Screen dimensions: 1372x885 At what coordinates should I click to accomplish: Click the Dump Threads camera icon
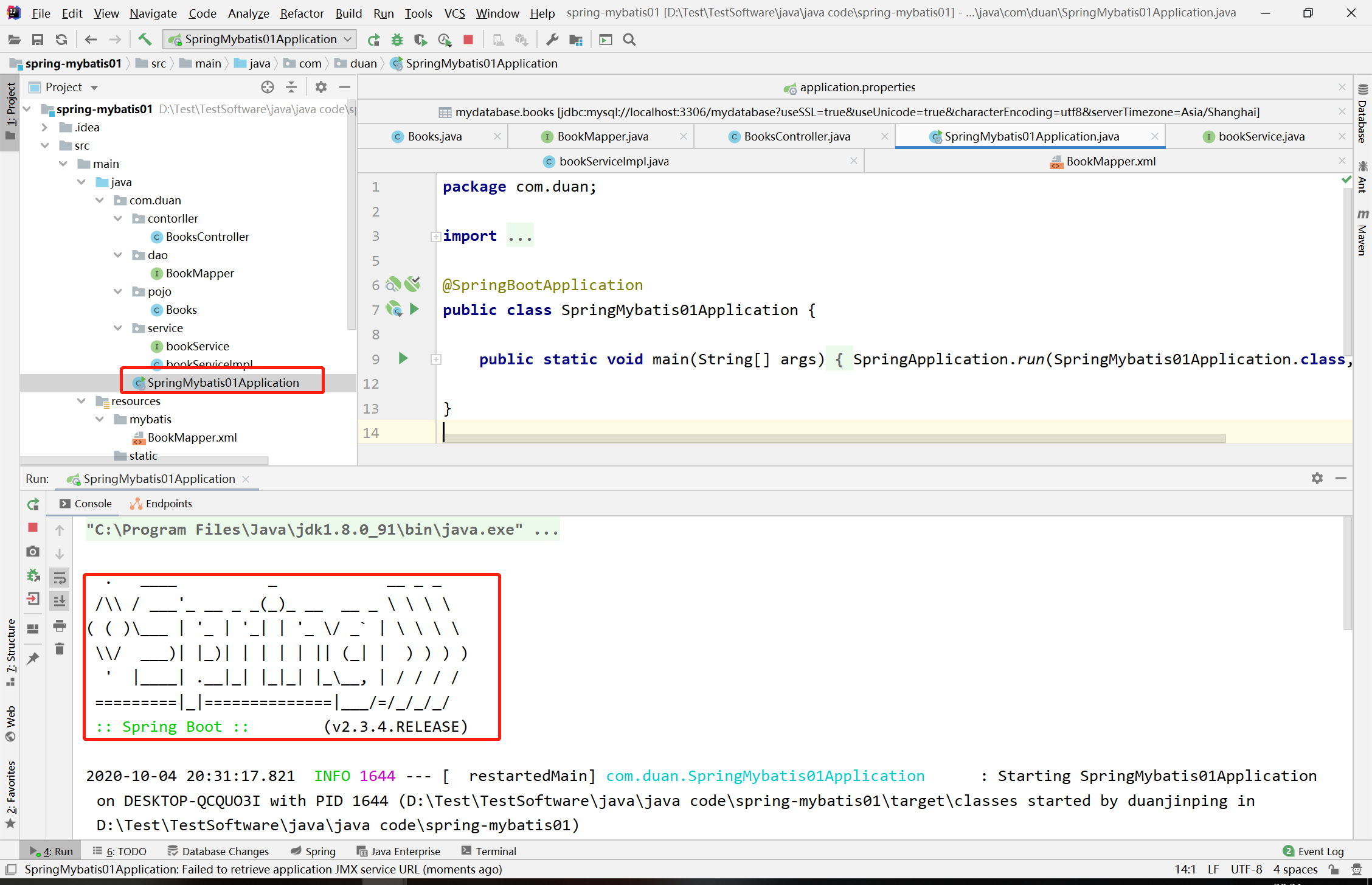(33, 552)
